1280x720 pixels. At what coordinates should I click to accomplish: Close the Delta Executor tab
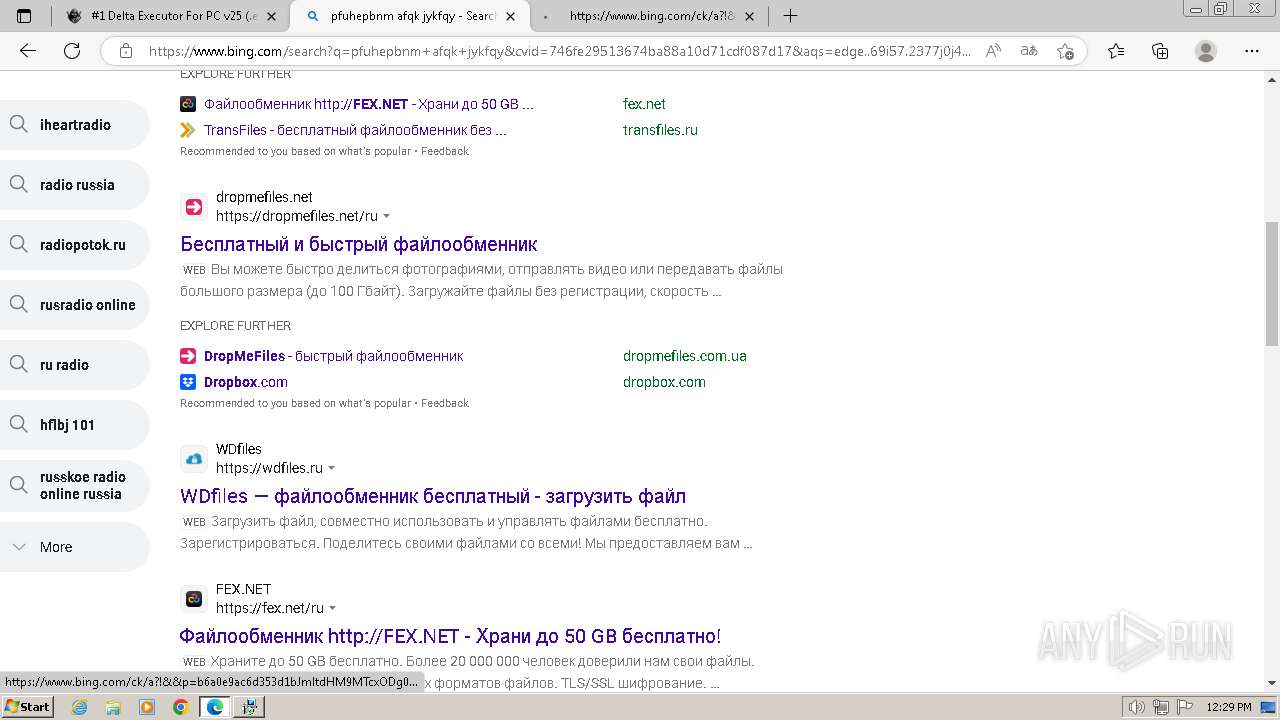pos(271,16)
